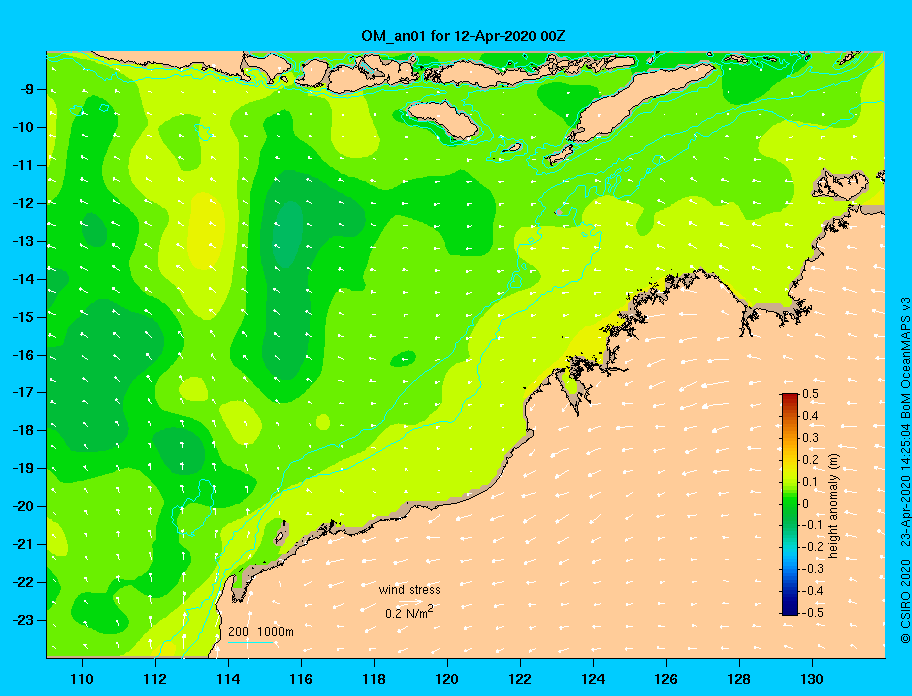Click the wind stress reference arrow

click(411, 601)
